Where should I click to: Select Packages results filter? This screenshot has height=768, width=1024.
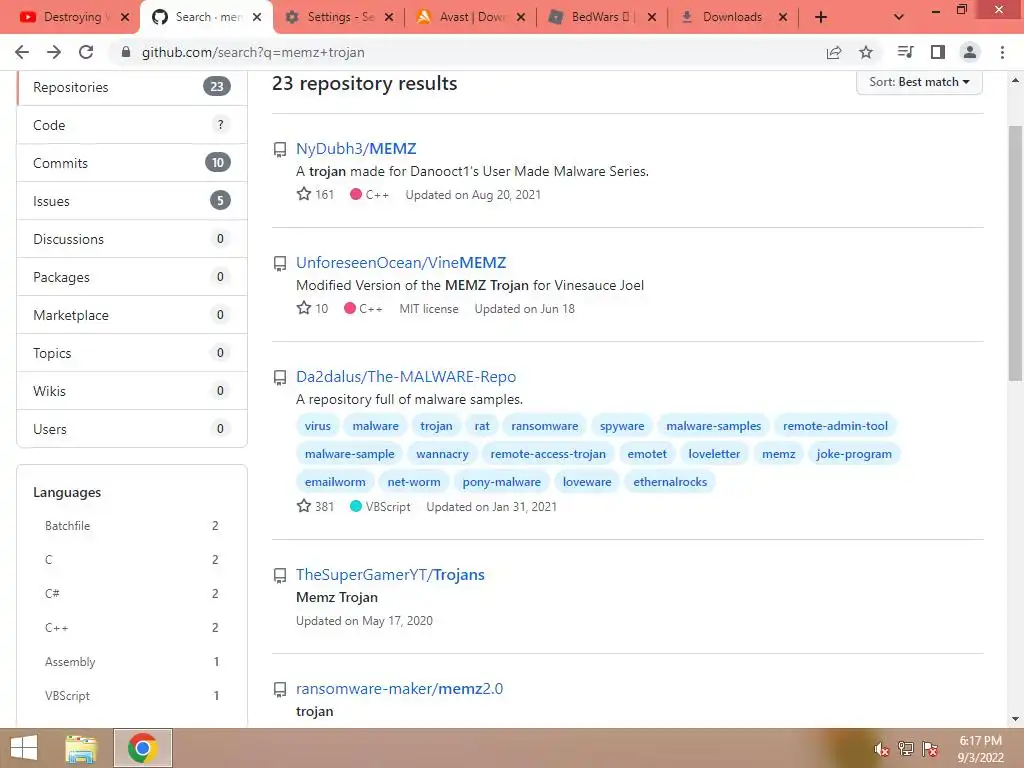tap(132, 277)
